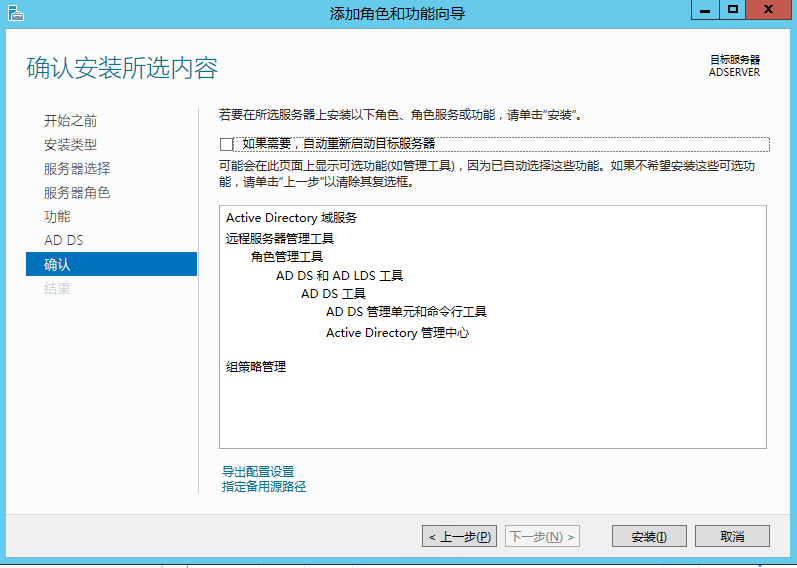The image size is (797, 568).
Task: Open the 开始之前 step
Action: [70, 121]
